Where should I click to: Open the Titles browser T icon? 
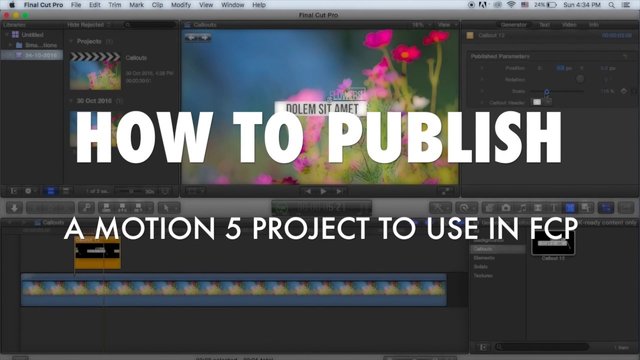(x=554, y=208)
